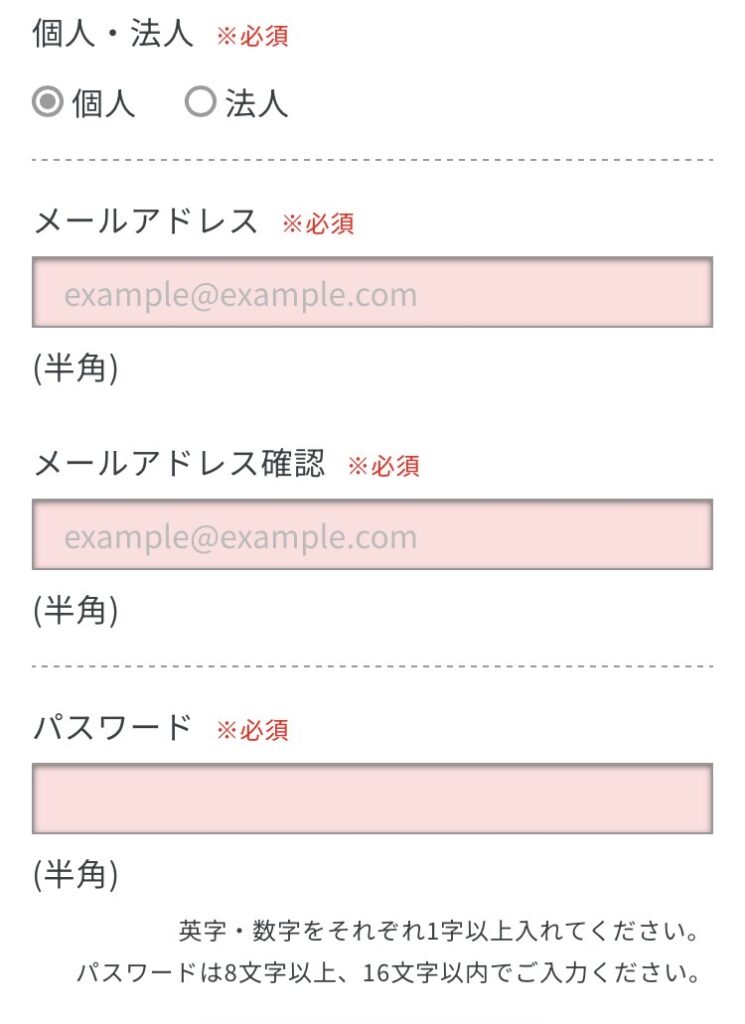Click ※必須 marker beside メールアドレス確認
The image size is (745, 1024).
pos(384,466)
